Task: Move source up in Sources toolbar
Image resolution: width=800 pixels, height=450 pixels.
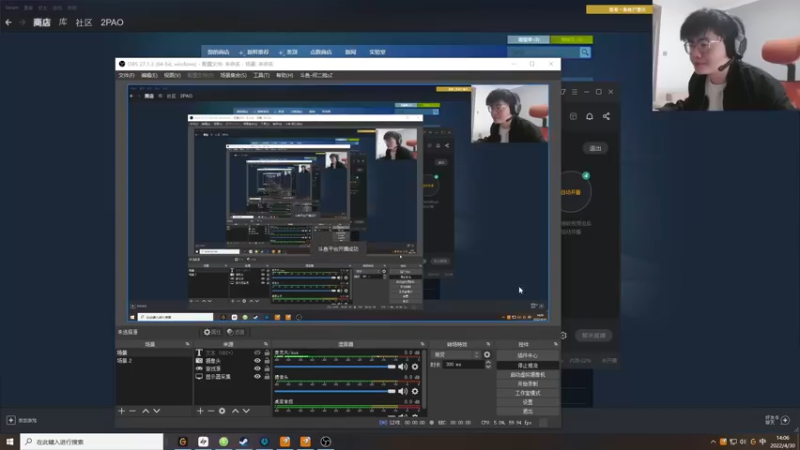Action: (235, 411)
